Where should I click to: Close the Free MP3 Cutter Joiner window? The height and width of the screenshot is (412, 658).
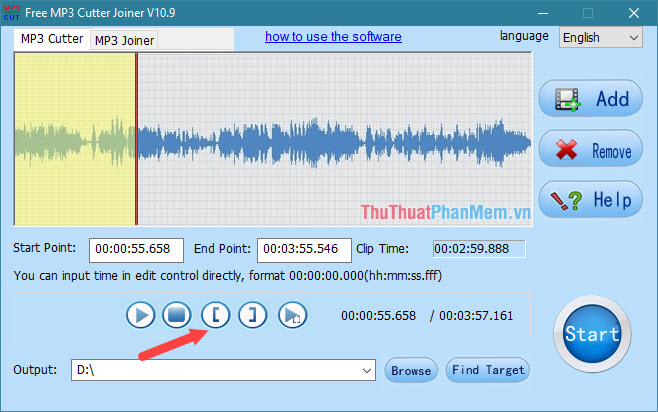click(x=634, y=13)
